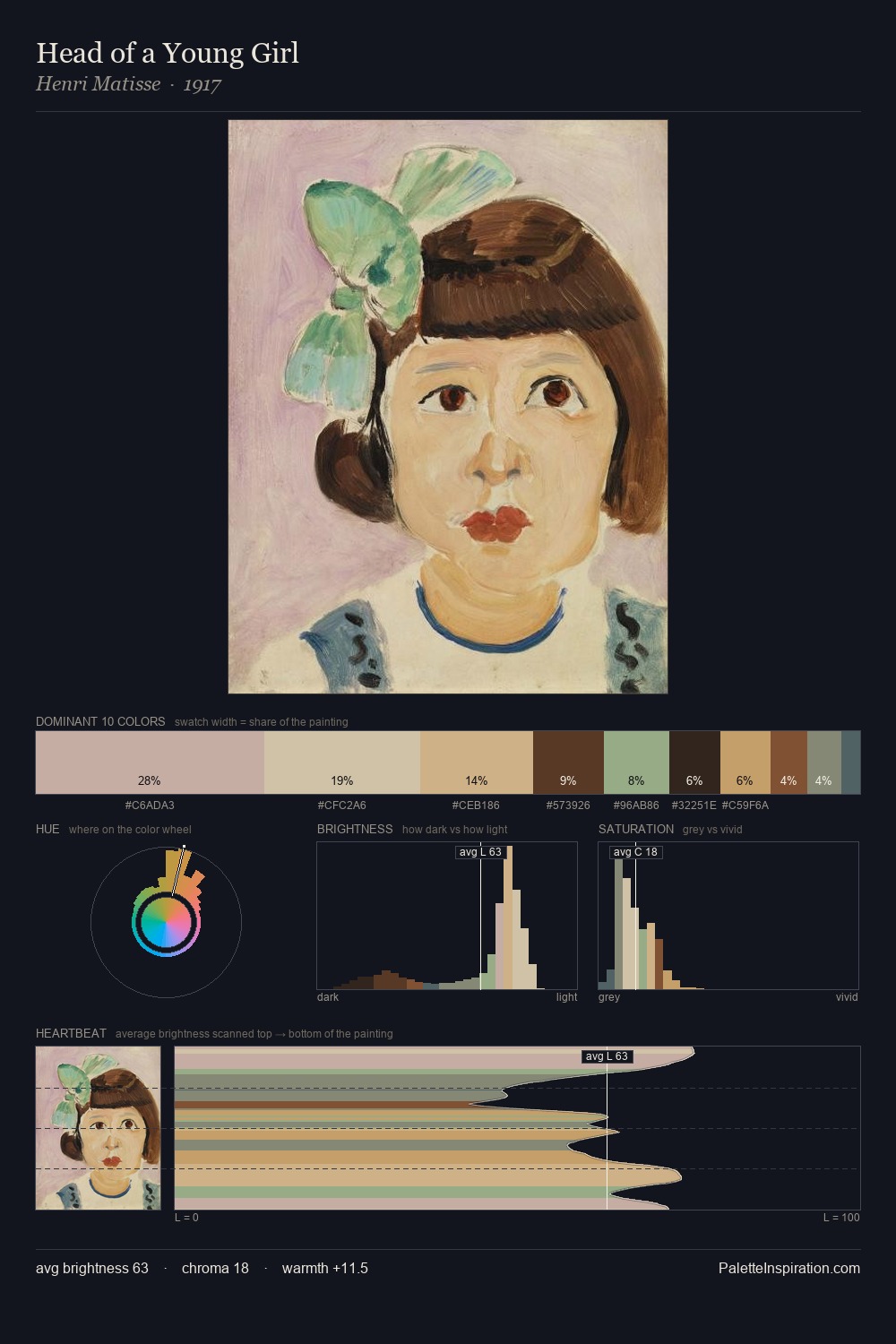The height and width of the screenshot is (1344, 896).
Task: Click the 'HEARTBEAT' section heading
Action: click(71, 1033)
